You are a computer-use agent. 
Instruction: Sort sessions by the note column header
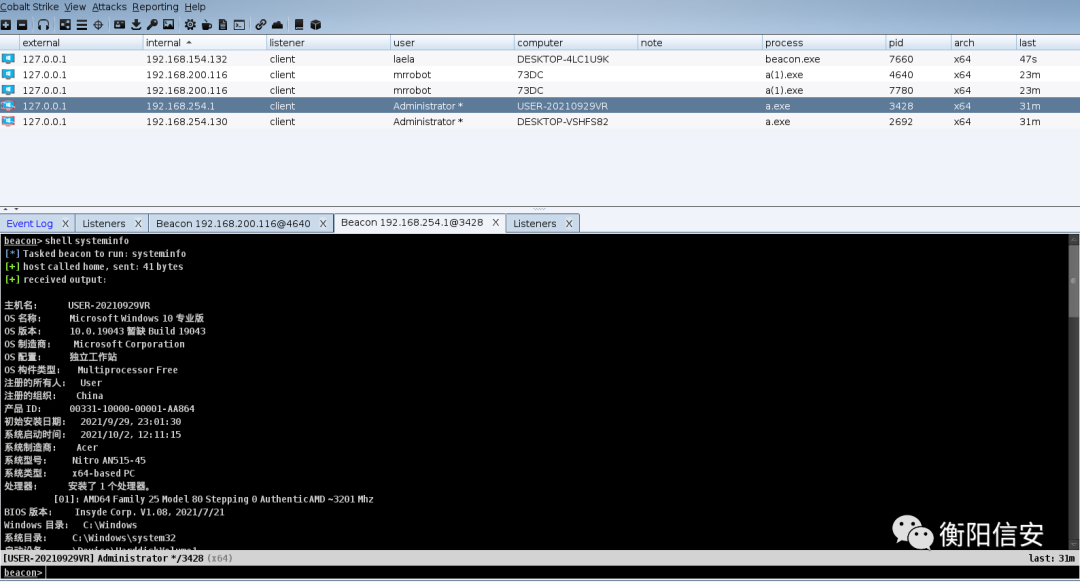pyautogui.click(x=700, y=43)
